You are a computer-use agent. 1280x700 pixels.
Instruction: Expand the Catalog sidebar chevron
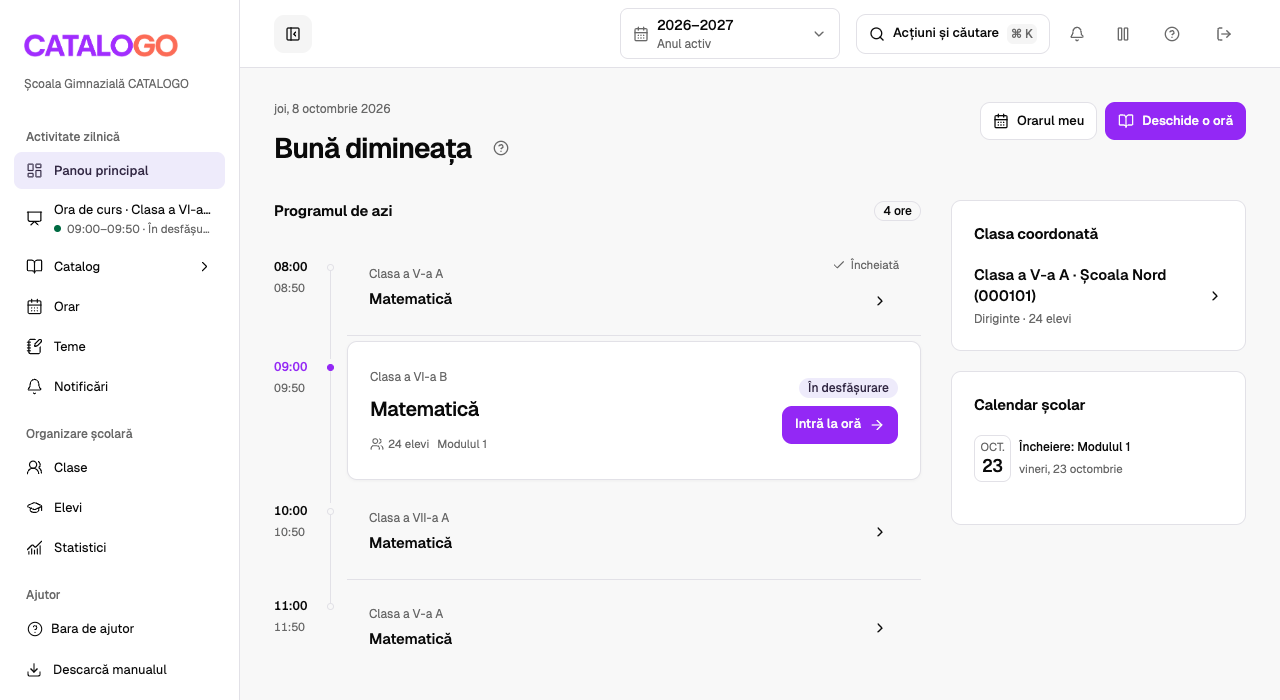204,267
